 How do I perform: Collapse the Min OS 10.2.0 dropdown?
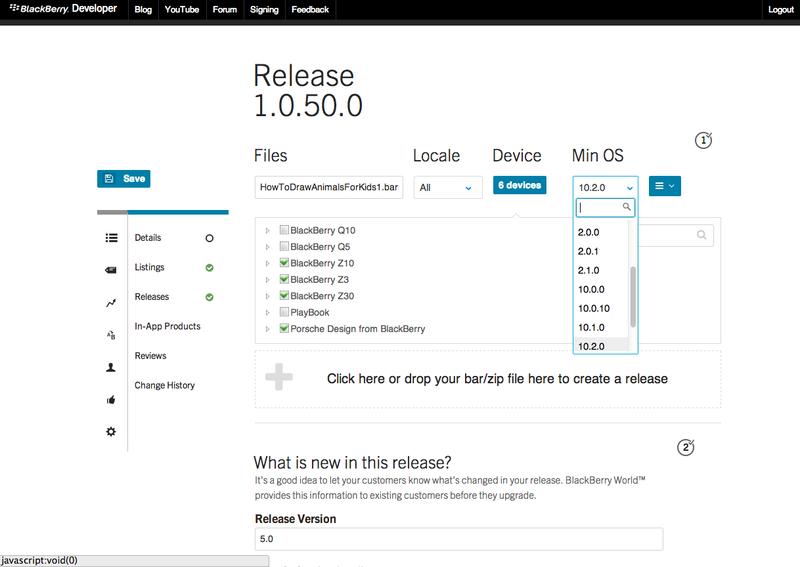pyautogui.click(x=605, y=187)
